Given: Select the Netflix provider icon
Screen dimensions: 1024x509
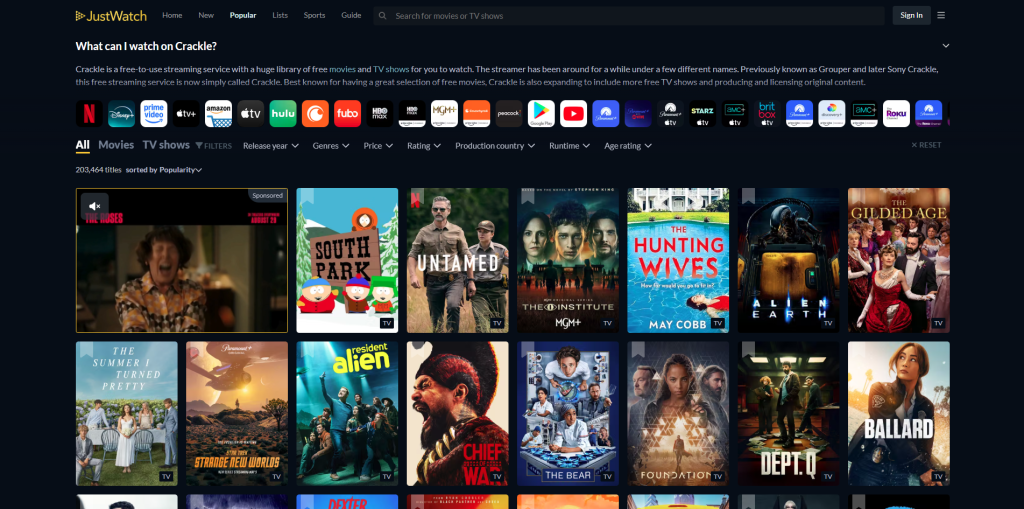Looking at the screenshot, I should pos(89,114).
